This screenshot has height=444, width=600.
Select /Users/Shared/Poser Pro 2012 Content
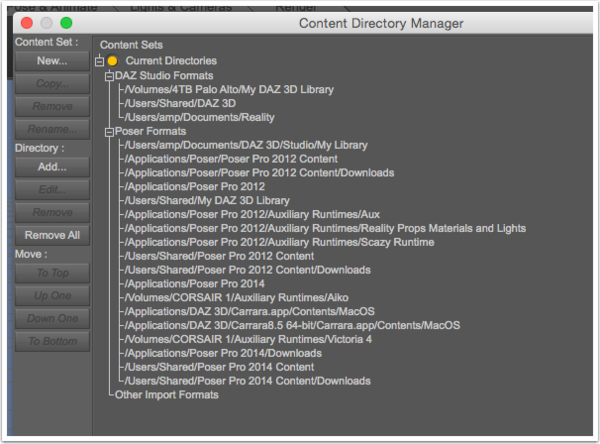(219, 256)
